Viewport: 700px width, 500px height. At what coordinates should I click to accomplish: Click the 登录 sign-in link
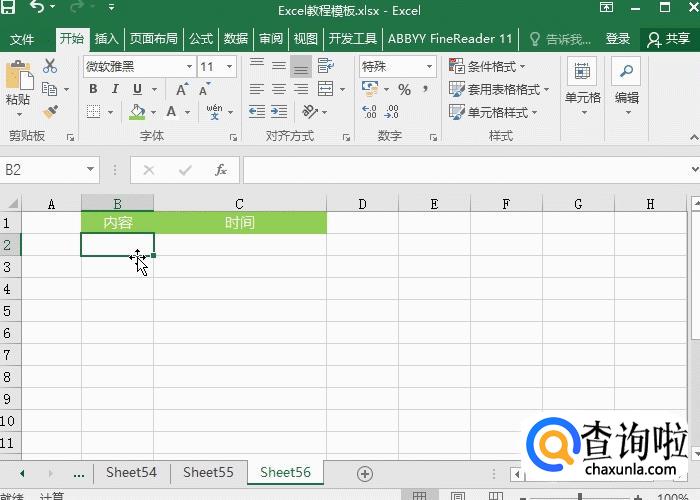tap(618, 39)
